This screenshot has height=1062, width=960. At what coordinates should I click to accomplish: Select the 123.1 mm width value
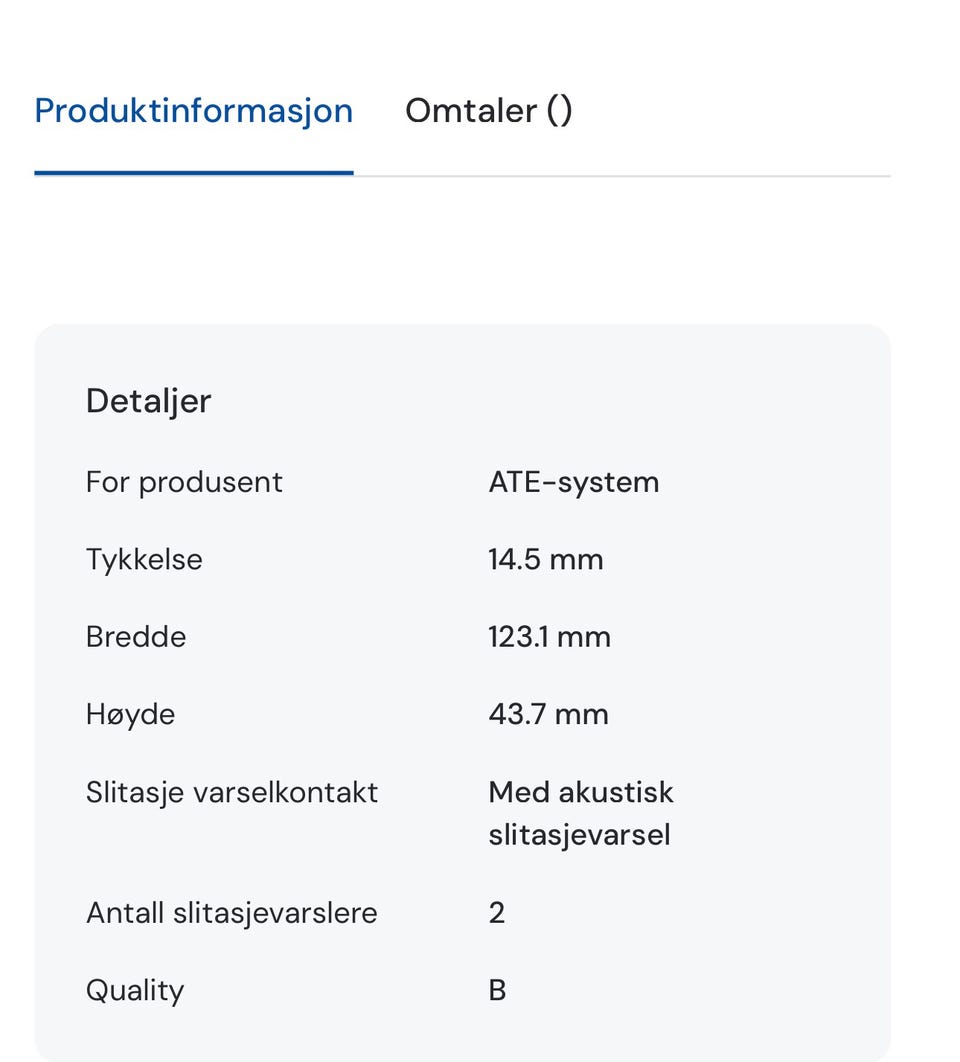[549, 637]
